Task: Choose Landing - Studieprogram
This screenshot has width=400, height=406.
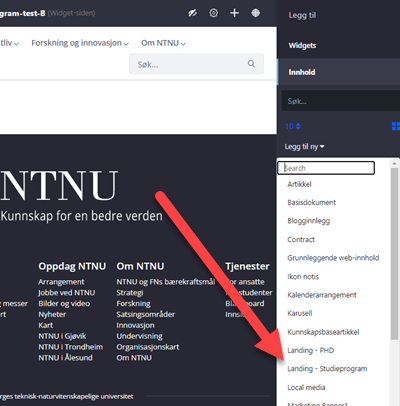Action: point(327,369)
